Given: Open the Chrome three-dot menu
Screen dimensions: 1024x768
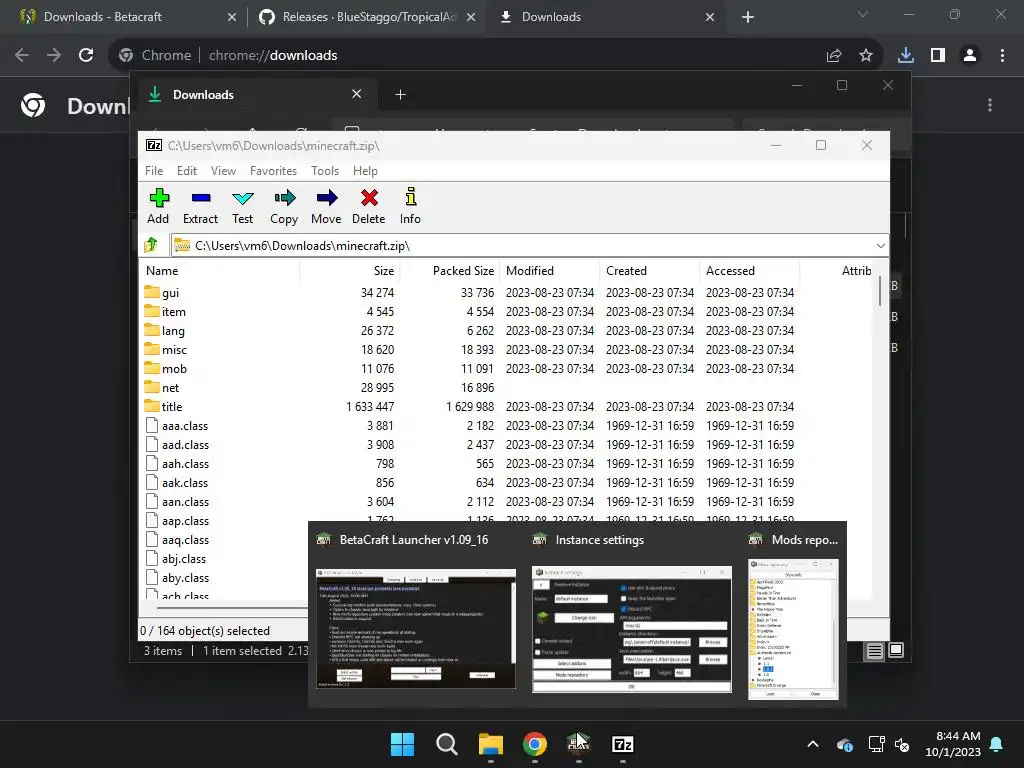Looking at the screenshot, I should coord(1002,56).
